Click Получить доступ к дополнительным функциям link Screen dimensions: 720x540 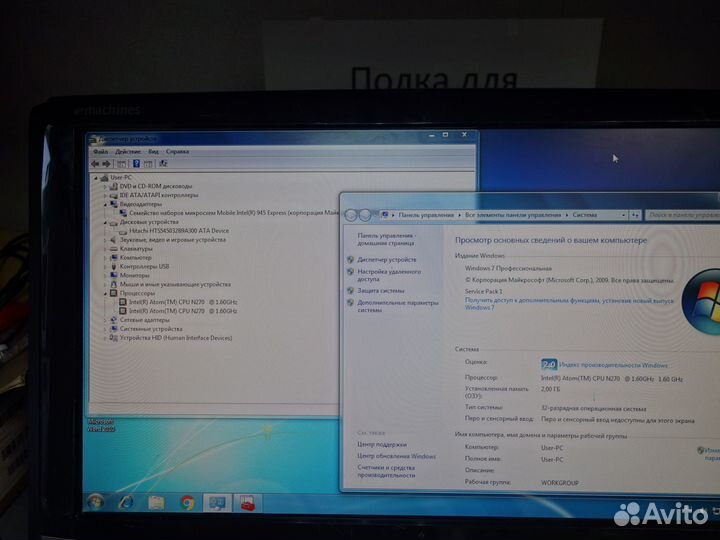coord(569,304)
